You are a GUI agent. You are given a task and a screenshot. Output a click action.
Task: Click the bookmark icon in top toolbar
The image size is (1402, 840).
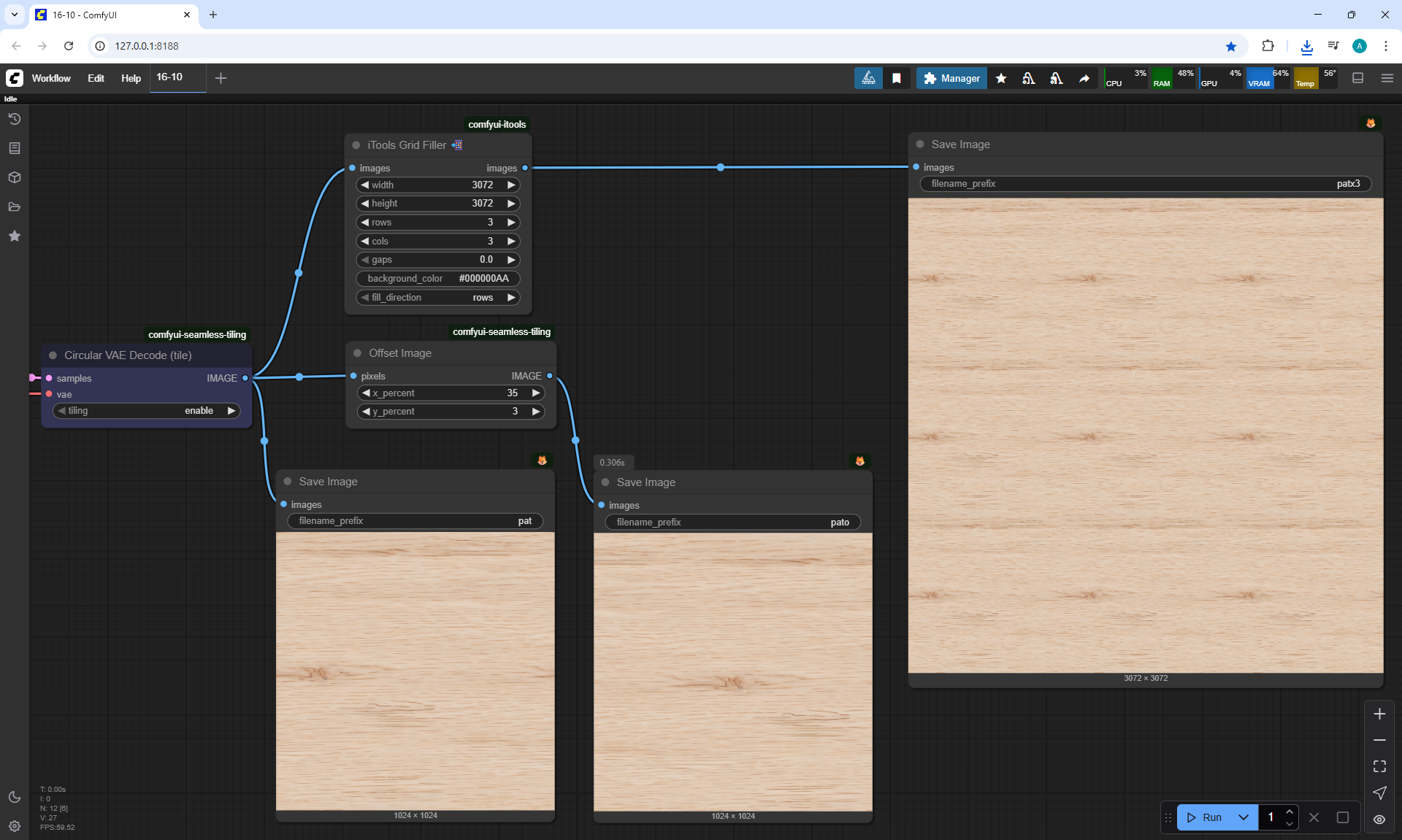(x=897, y=78)
